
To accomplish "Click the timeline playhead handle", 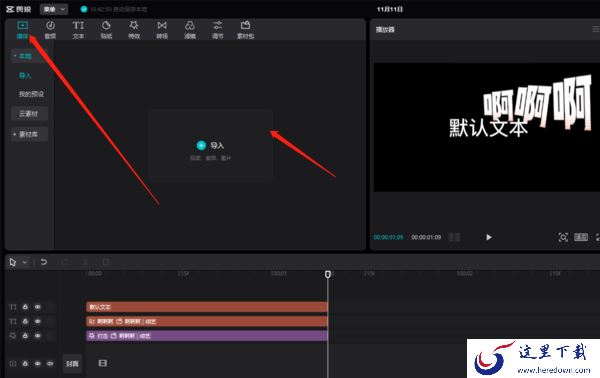I will pyautogui.click(x=328, y=274).
